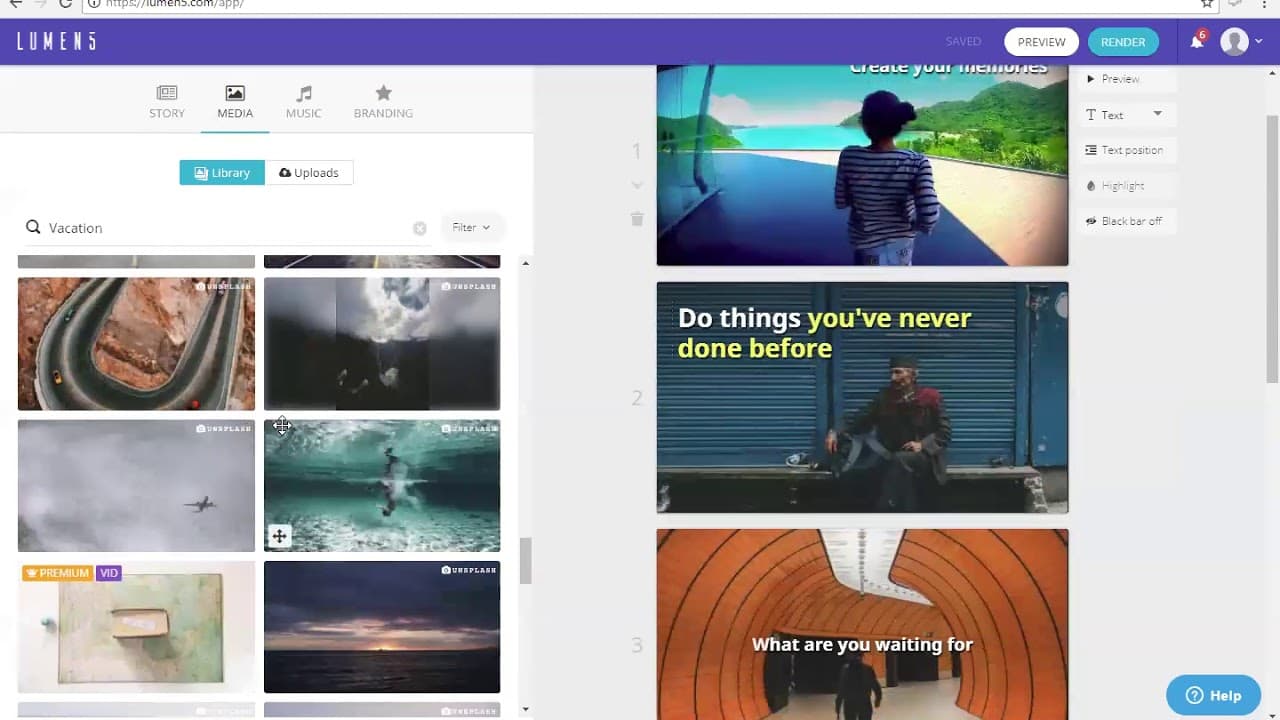Screen dimensions: 1280x720
Task: Click the notifications bell icon
Action: [1196, 41]
